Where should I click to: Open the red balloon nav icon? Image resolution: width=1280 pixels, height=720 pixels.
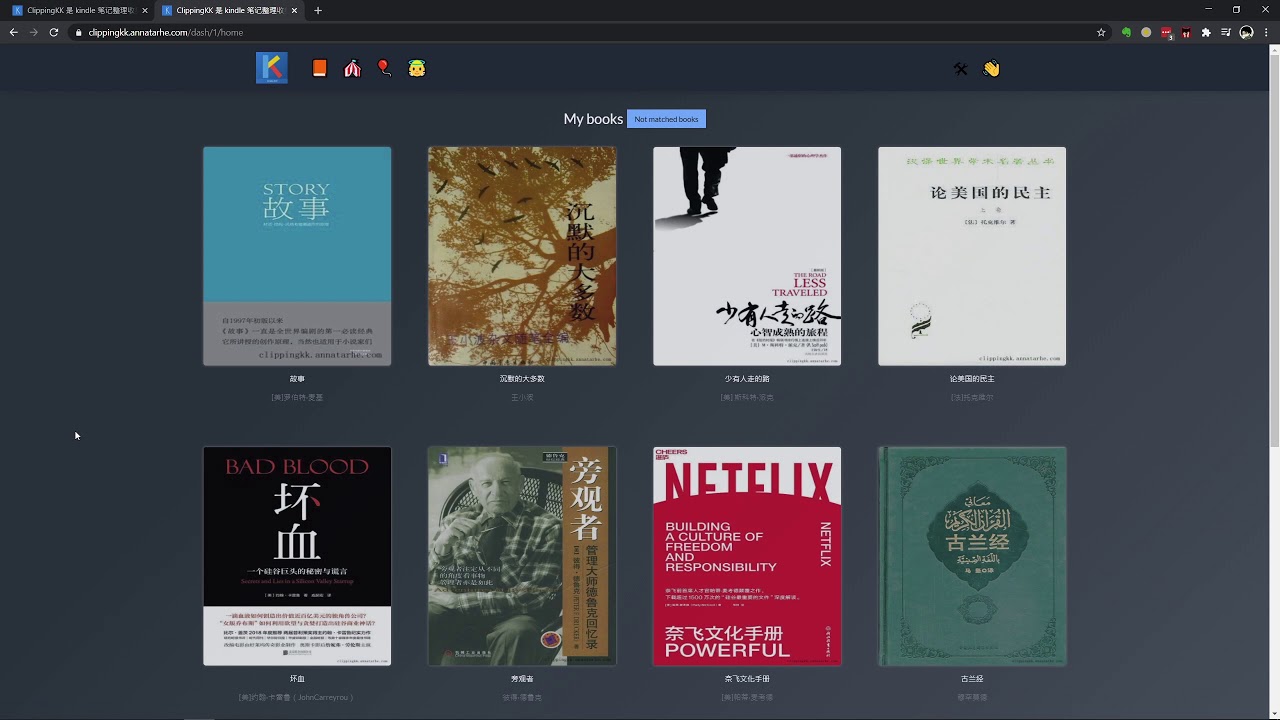pyautogui.click(x=384, y=69)
